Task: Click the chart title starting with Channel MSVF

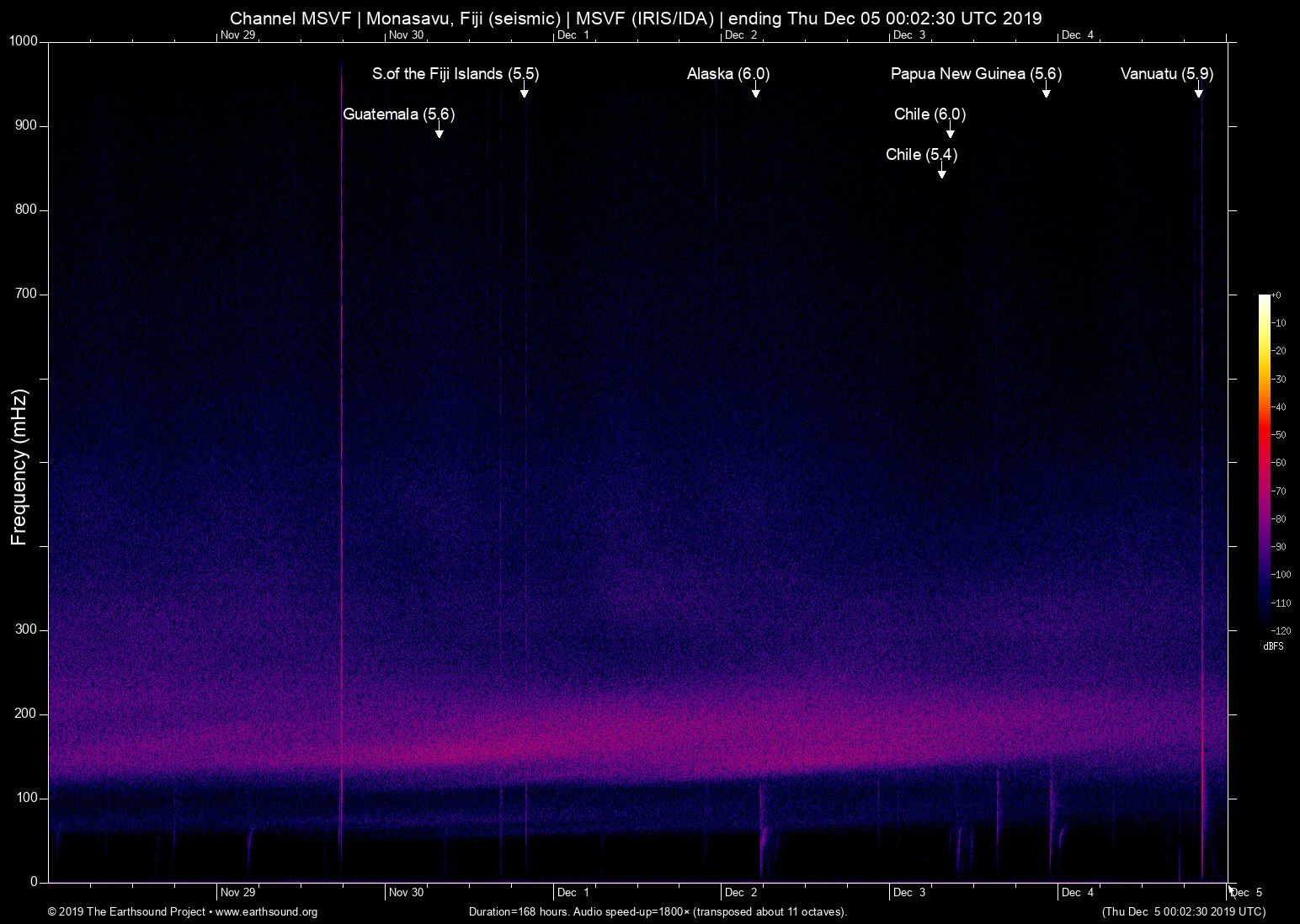Action: coord(636,19)
